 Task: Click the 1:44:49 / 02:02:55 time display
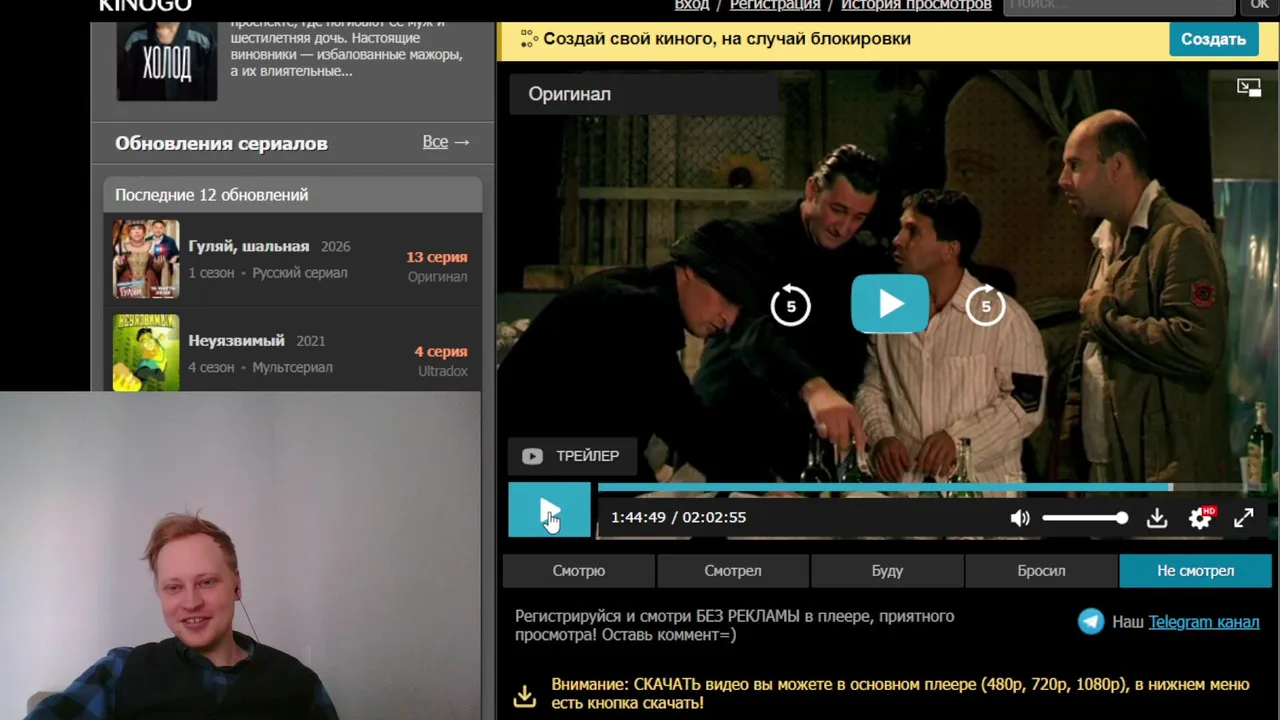point(678,518)
